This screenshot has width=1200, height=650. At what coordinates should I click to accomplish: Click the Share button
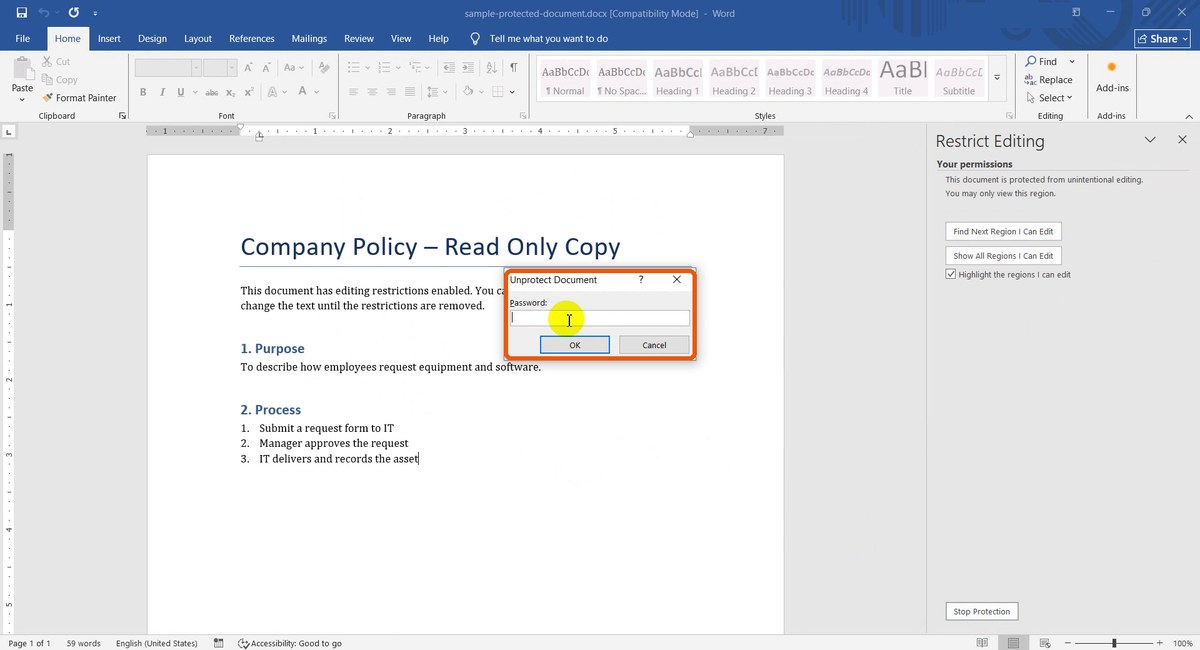tap(1162, 39)
